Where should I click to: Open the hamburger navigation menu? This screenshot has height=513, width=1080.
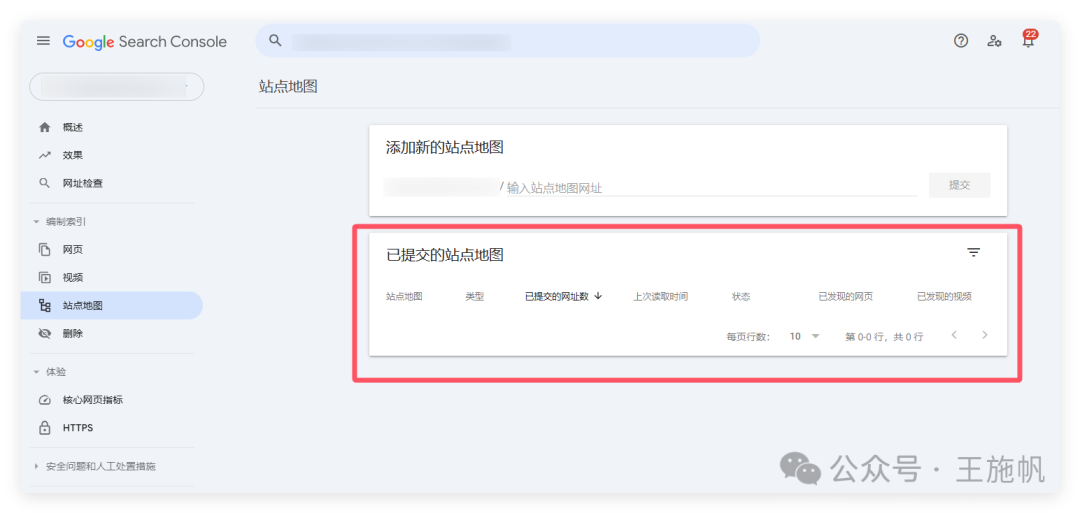(x=43, y=41)
